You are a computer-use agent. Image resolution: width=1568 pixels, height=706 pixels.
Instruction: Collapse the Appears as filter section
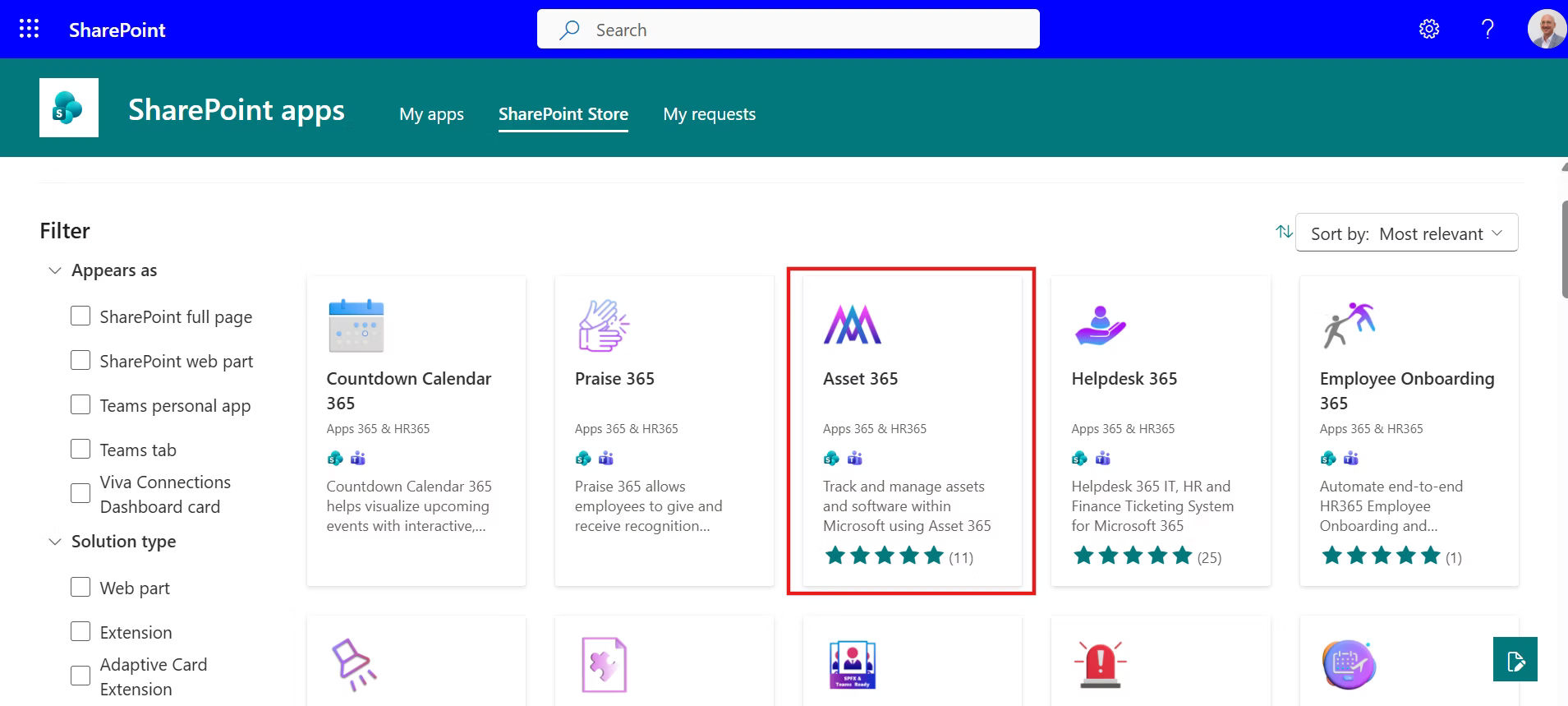(x=55, y=270)
